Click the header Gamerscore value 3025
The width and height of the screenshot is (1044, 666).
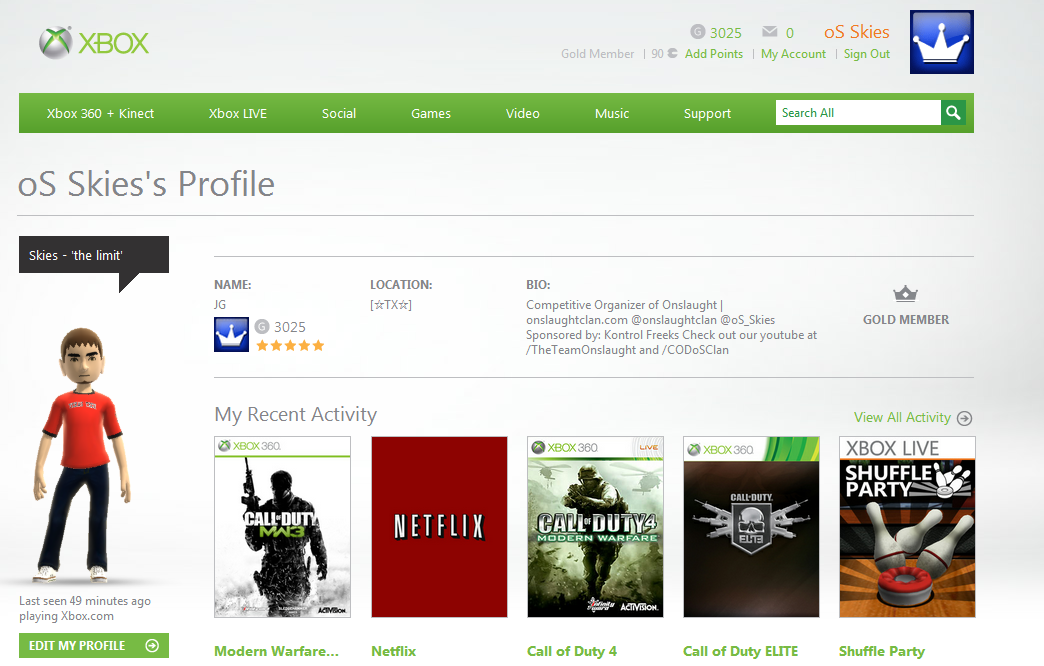coord(725,33)
